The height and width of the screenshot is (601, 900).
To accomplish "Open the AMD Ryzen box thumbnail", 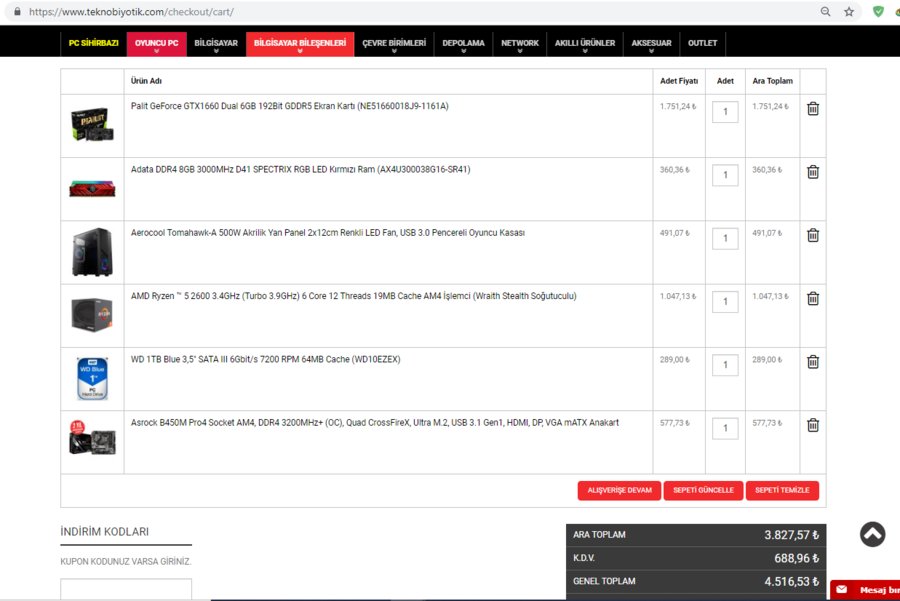I will (92, 315).
